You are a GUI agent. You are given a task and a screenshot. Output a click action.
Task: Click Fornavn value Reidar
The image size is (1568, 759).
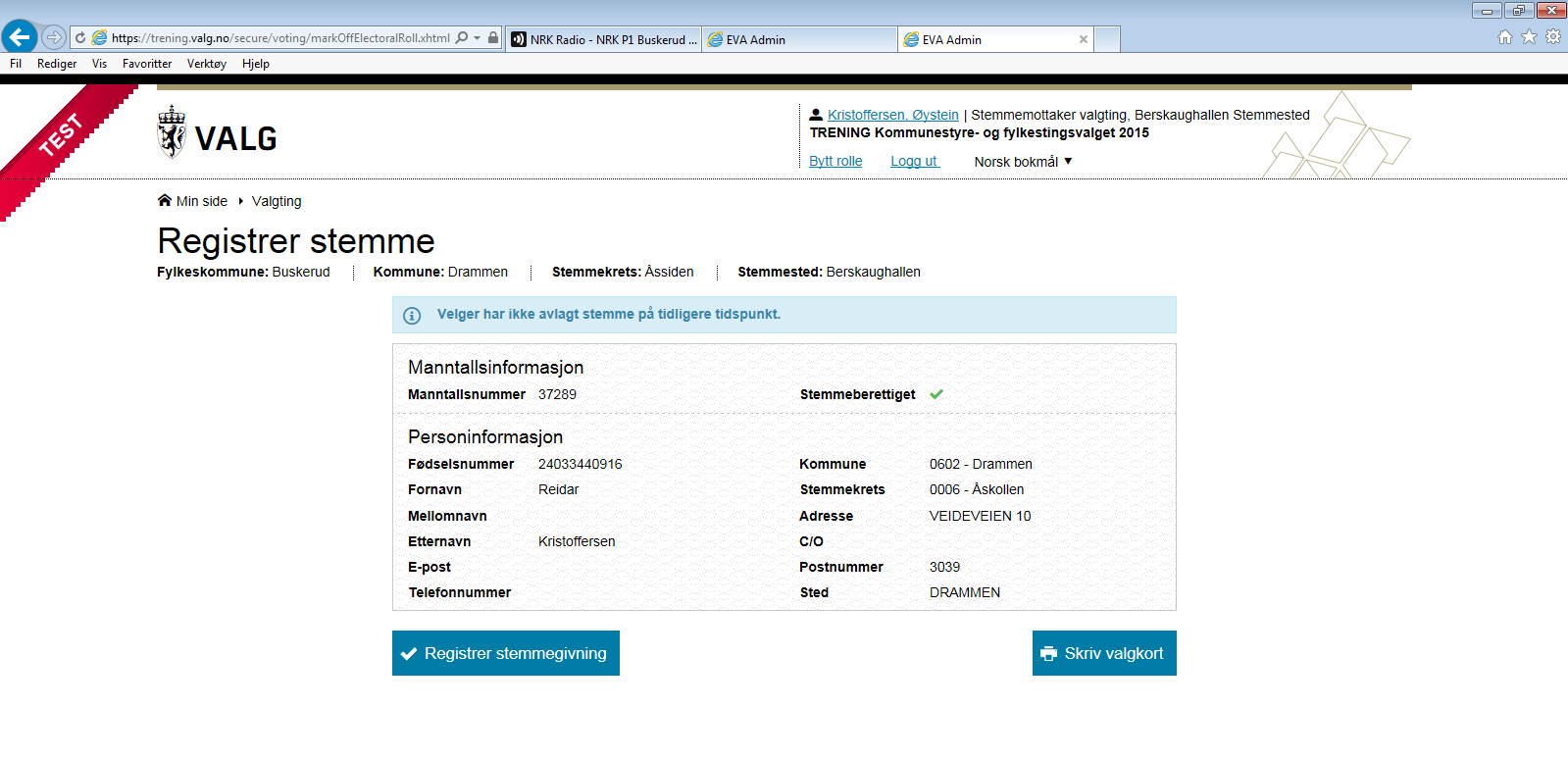tap(559, 489)
